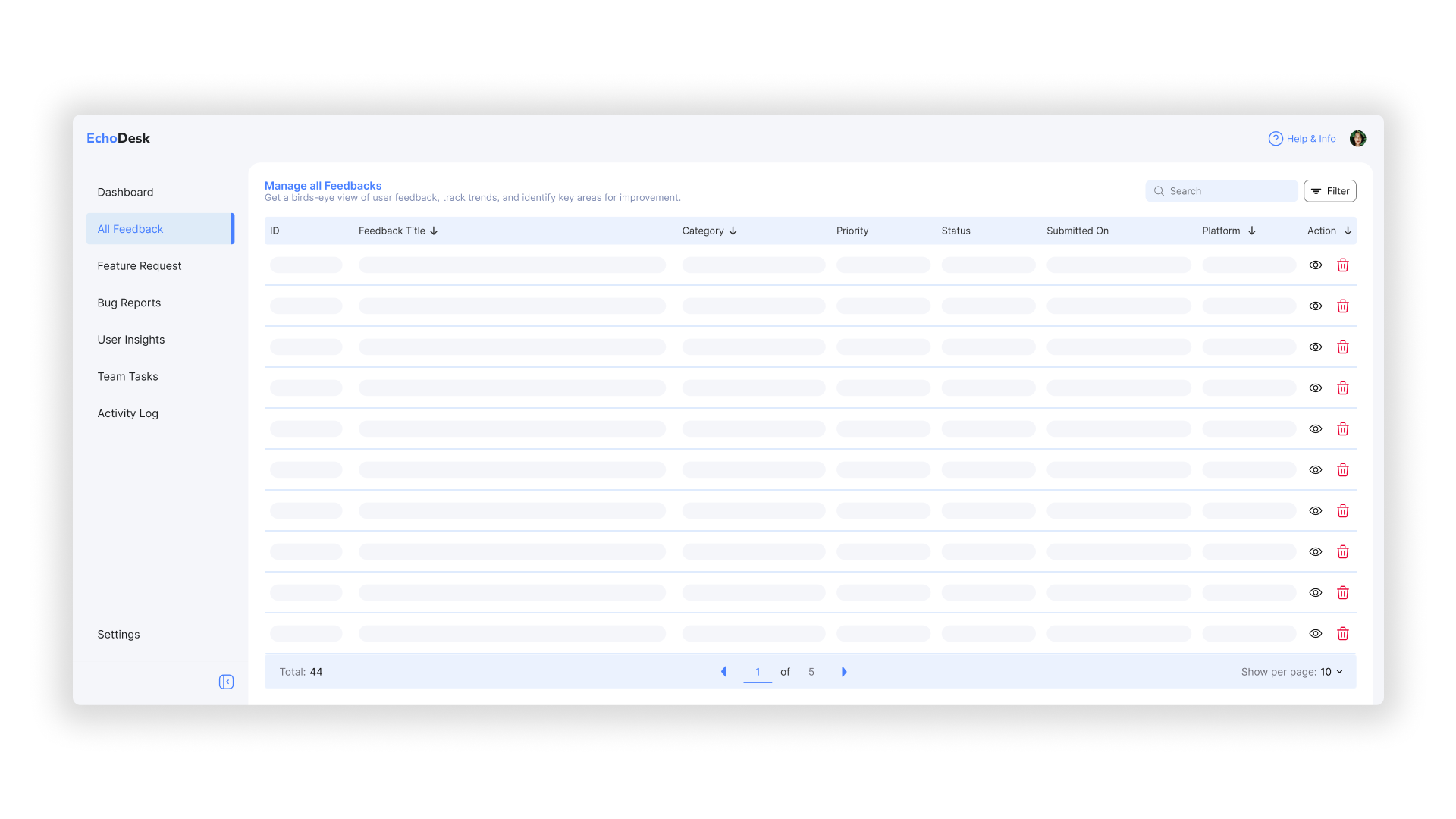Click eye icon in third row

coord(1316,347)
